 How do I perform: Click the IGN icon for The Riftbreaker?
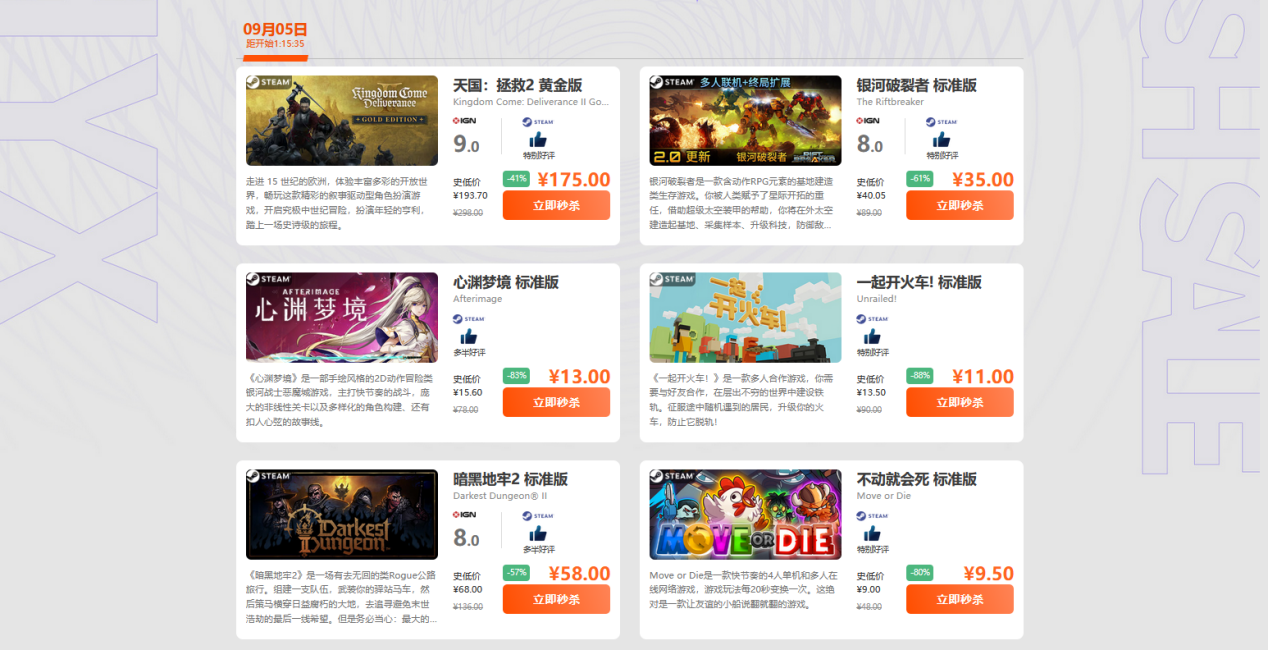click(868, 121)
